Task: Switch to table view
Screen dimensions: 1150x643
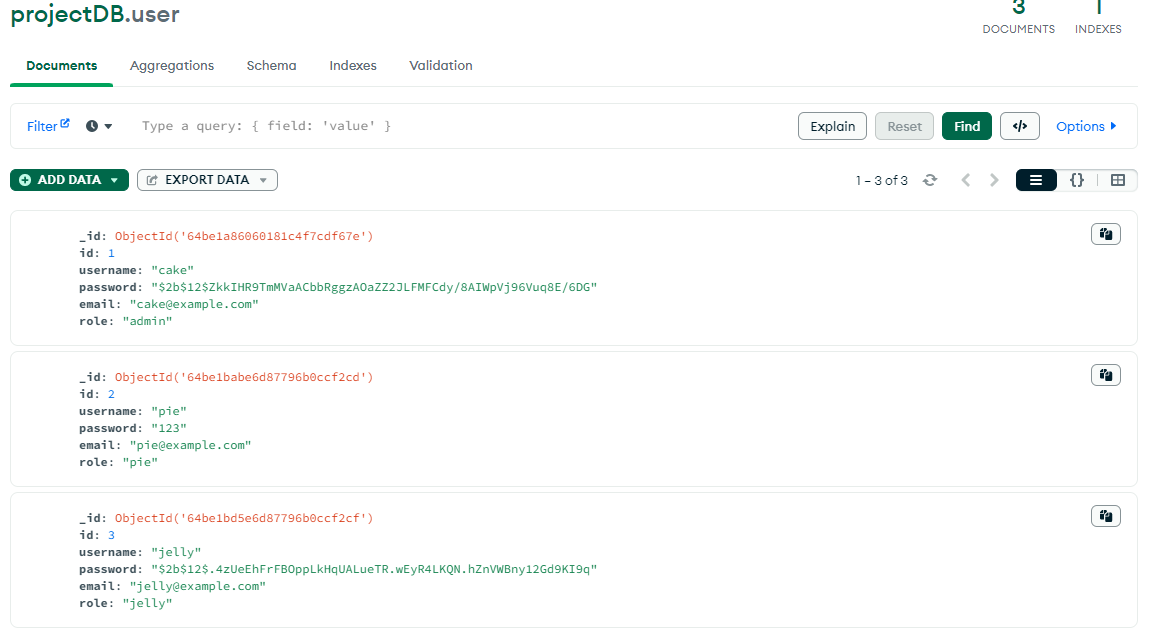Action: pyautogui.click(x=1118, y=180)
